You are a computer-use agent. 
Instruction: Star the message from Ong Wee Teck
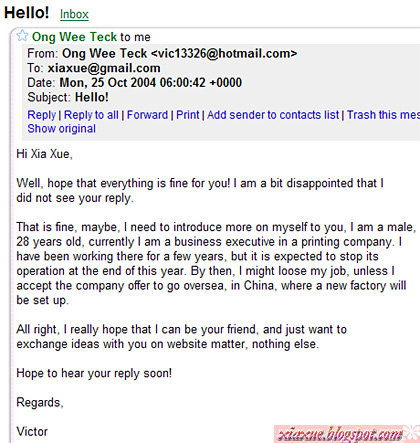click(22, 35)
